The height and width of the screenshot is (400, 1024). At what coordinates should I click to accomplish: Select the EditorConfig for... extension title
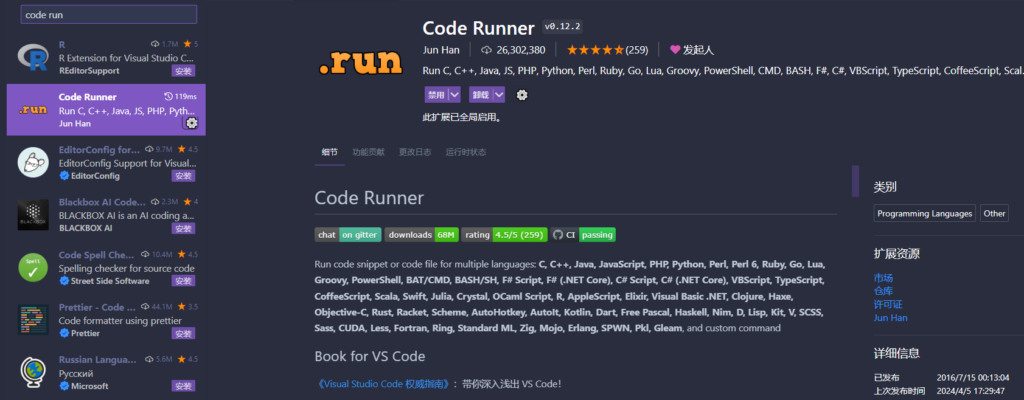point(99,149)
